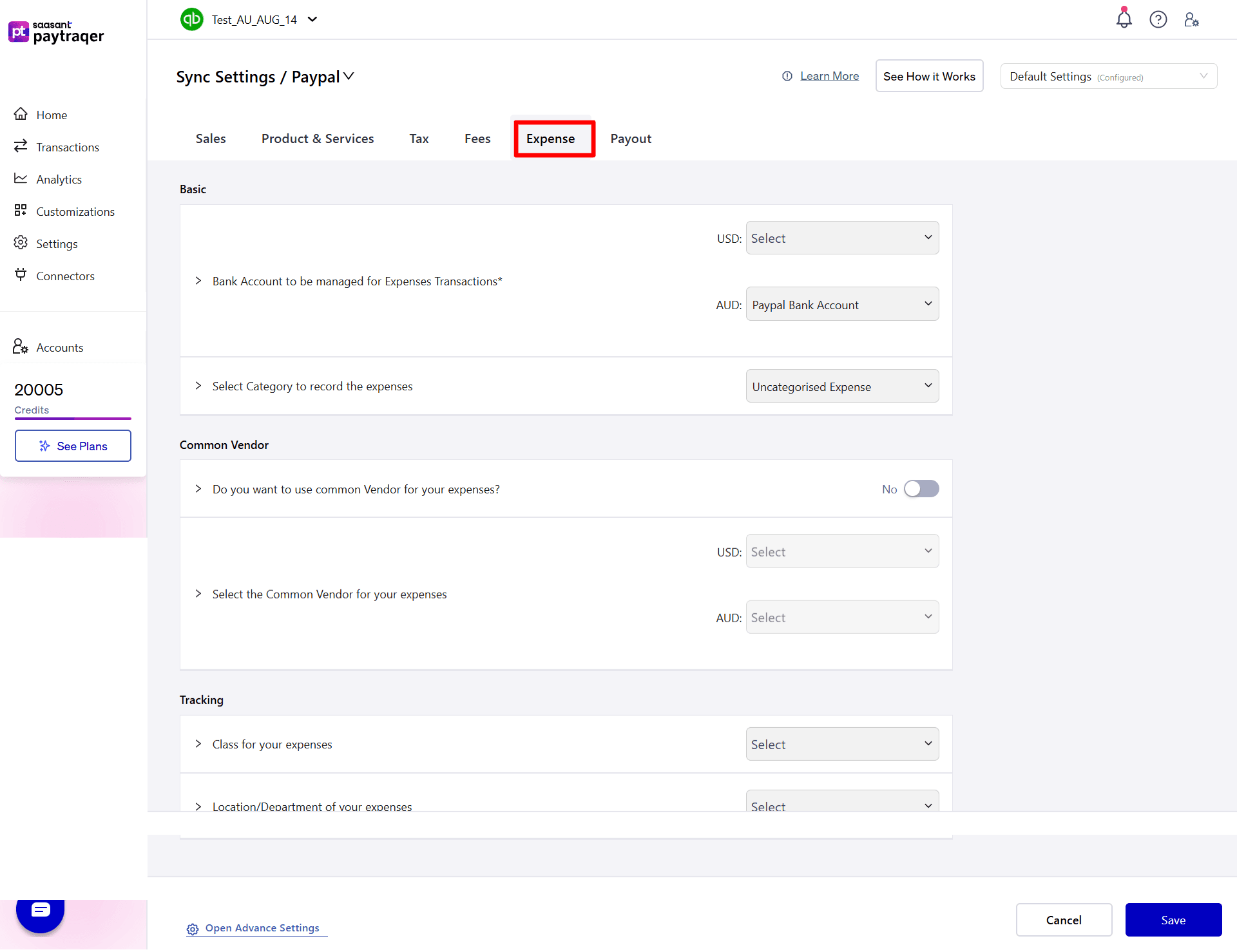This screenshot has width=1237, height=952.
Task: Open Transactions from the sidebar
Action: (67, 147)
